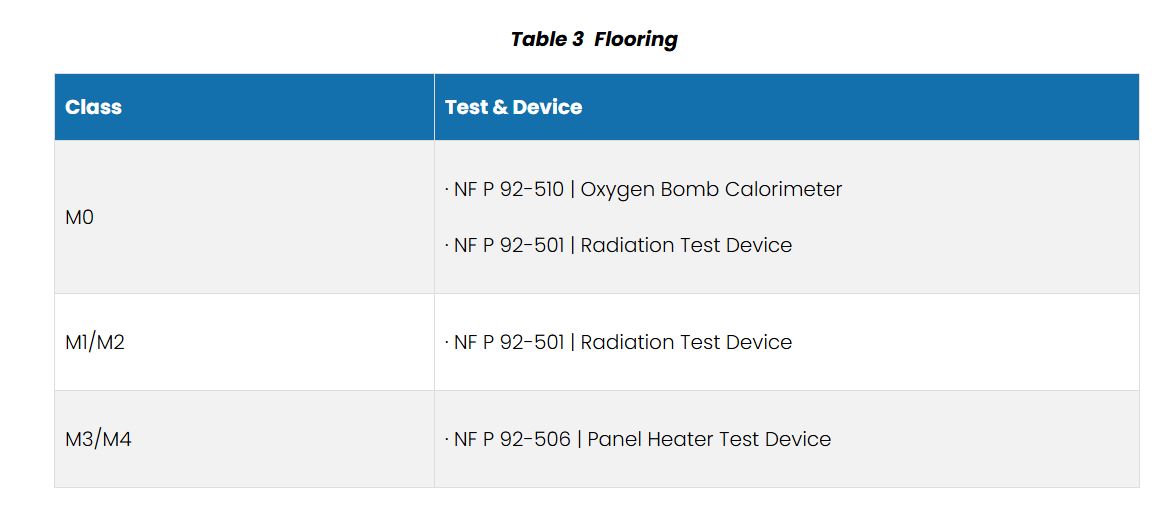Click "Radiation Test Device" in the M1/M2 row
The height and width of the screenshot is (509, 1166).
pyautogui.click(x=686, y=342)
